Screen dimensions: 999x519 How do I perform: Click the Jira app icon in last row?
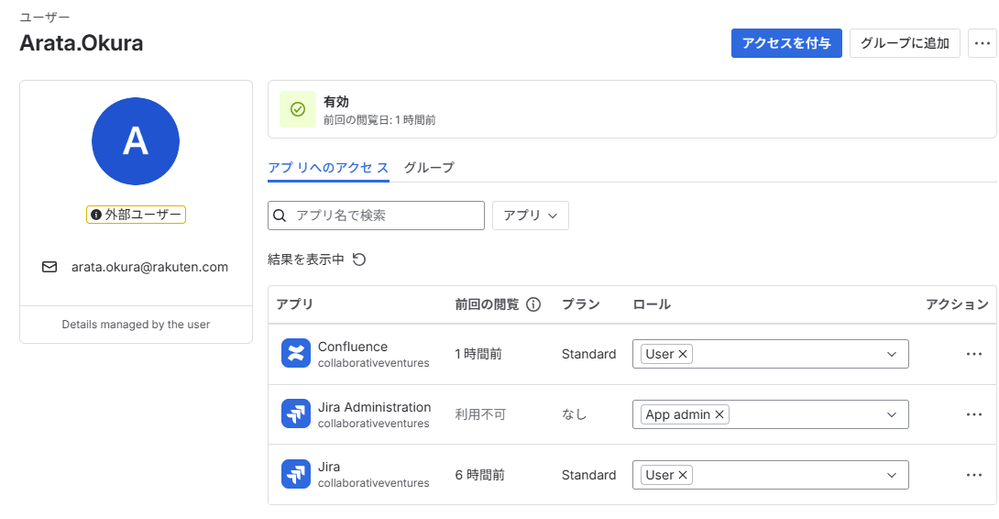(296, 474)
